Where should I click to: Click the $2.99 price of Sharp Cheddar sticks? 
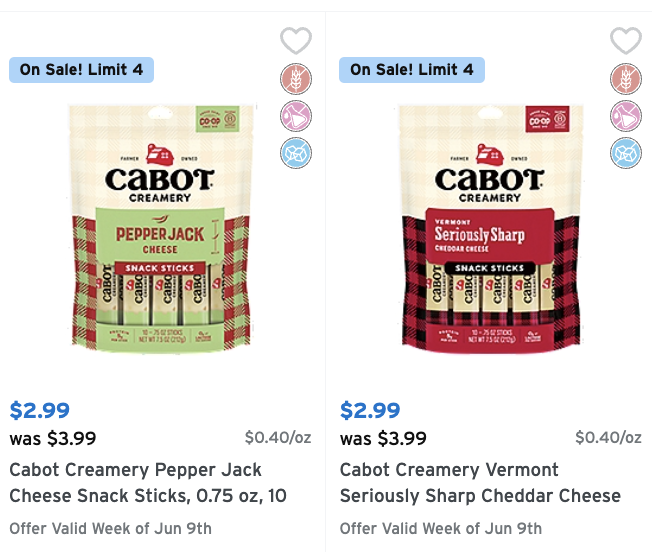(370, 410)
